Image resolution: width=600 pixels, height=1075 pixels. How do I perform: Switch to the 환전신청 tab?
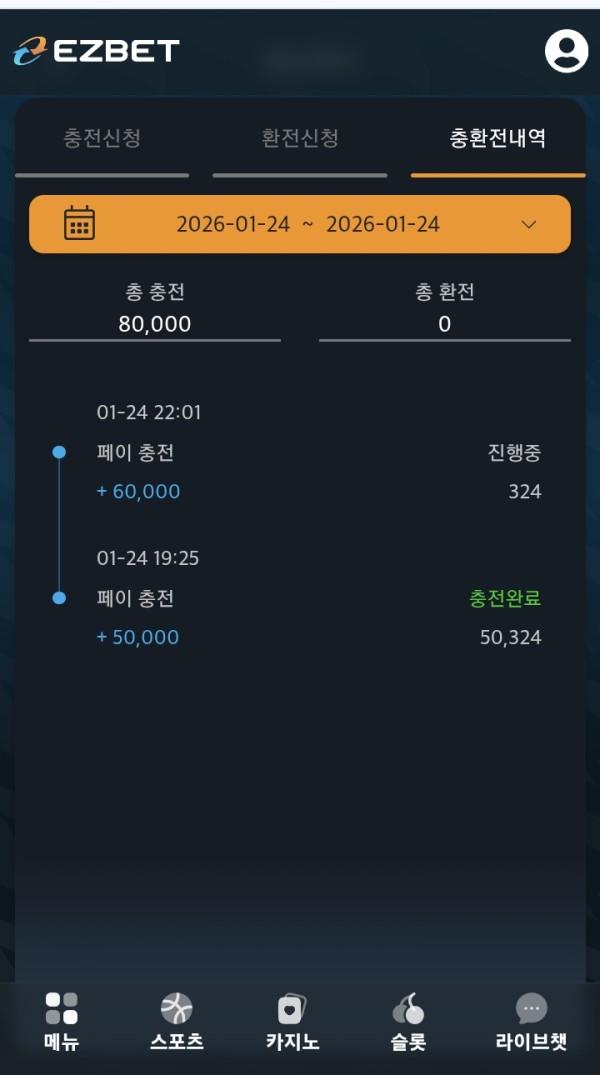[x=300, y=138]
